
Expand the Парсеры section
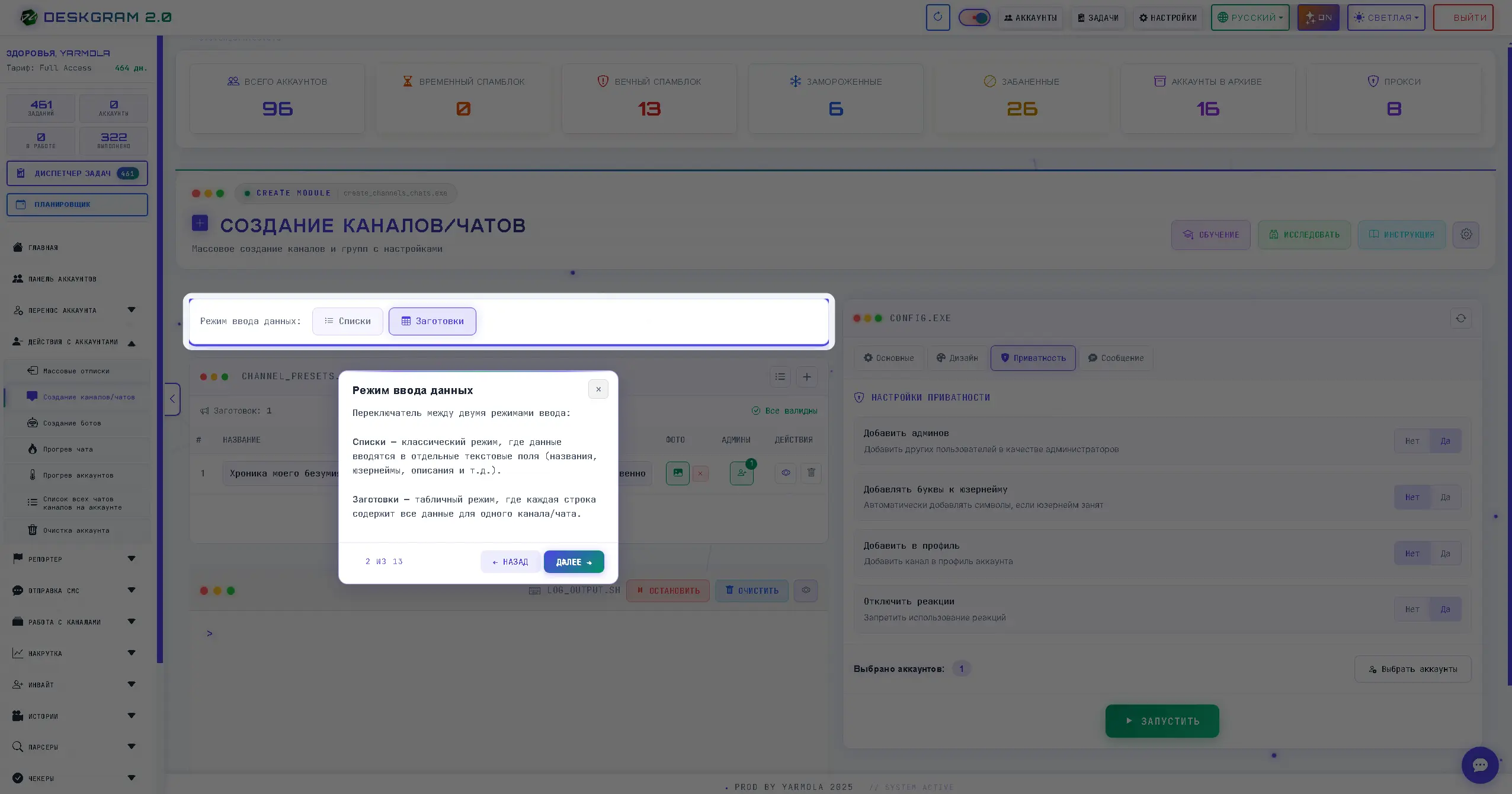click(x=74, y=747)
